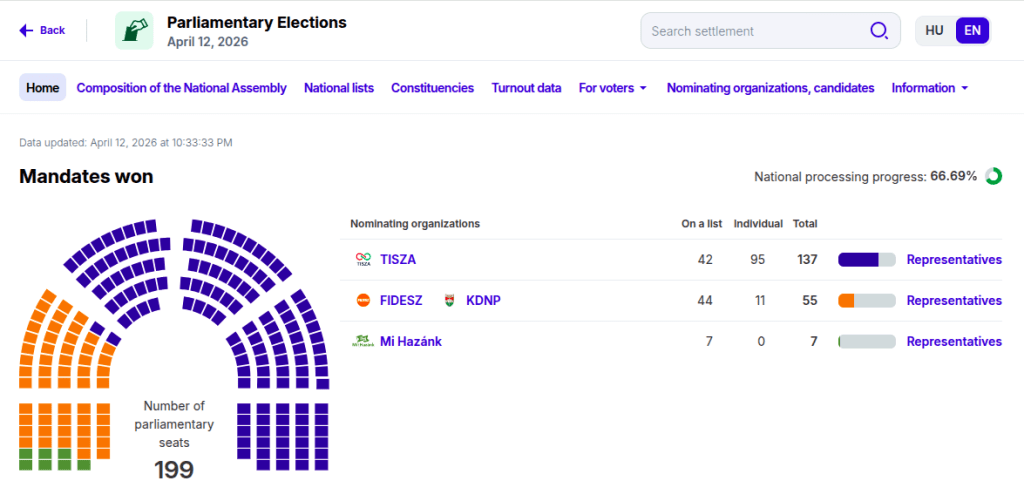This screenshot has height=501, width=1024.
Task: Open Mi Hazánk Representatives link
Action: 954,342
